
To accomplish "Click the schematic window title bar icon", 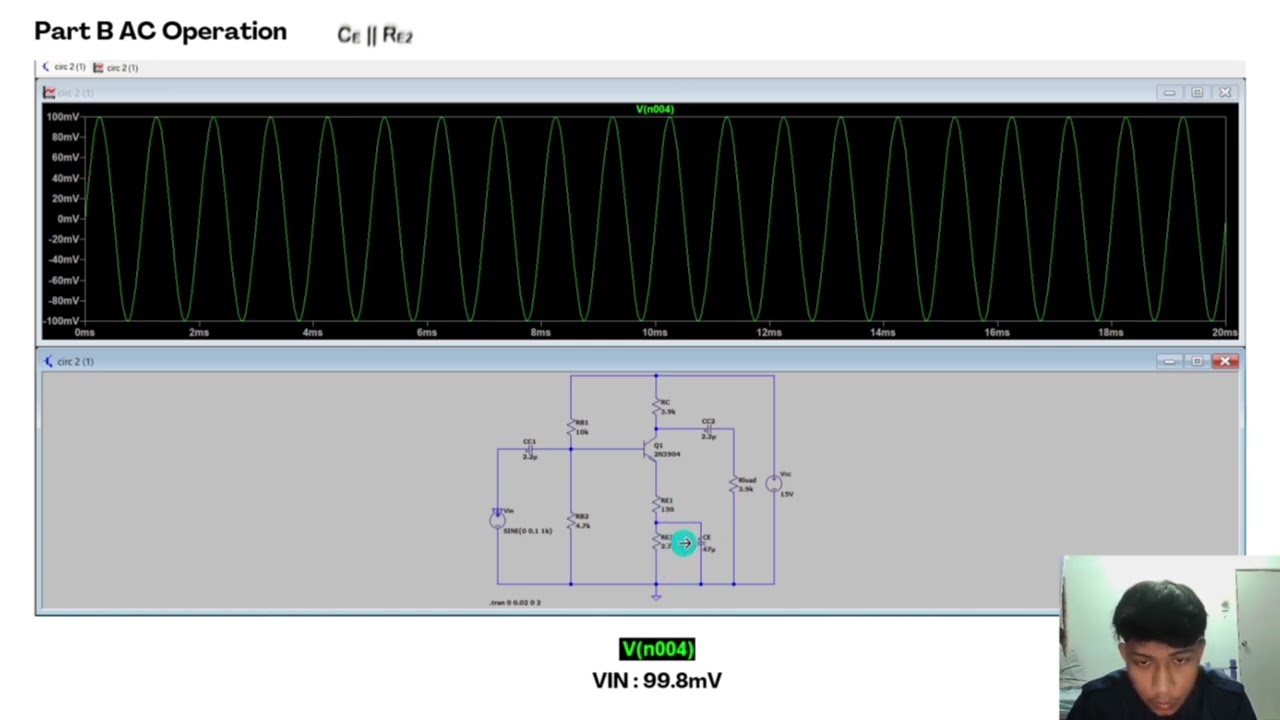I will [x=48, y=361].
